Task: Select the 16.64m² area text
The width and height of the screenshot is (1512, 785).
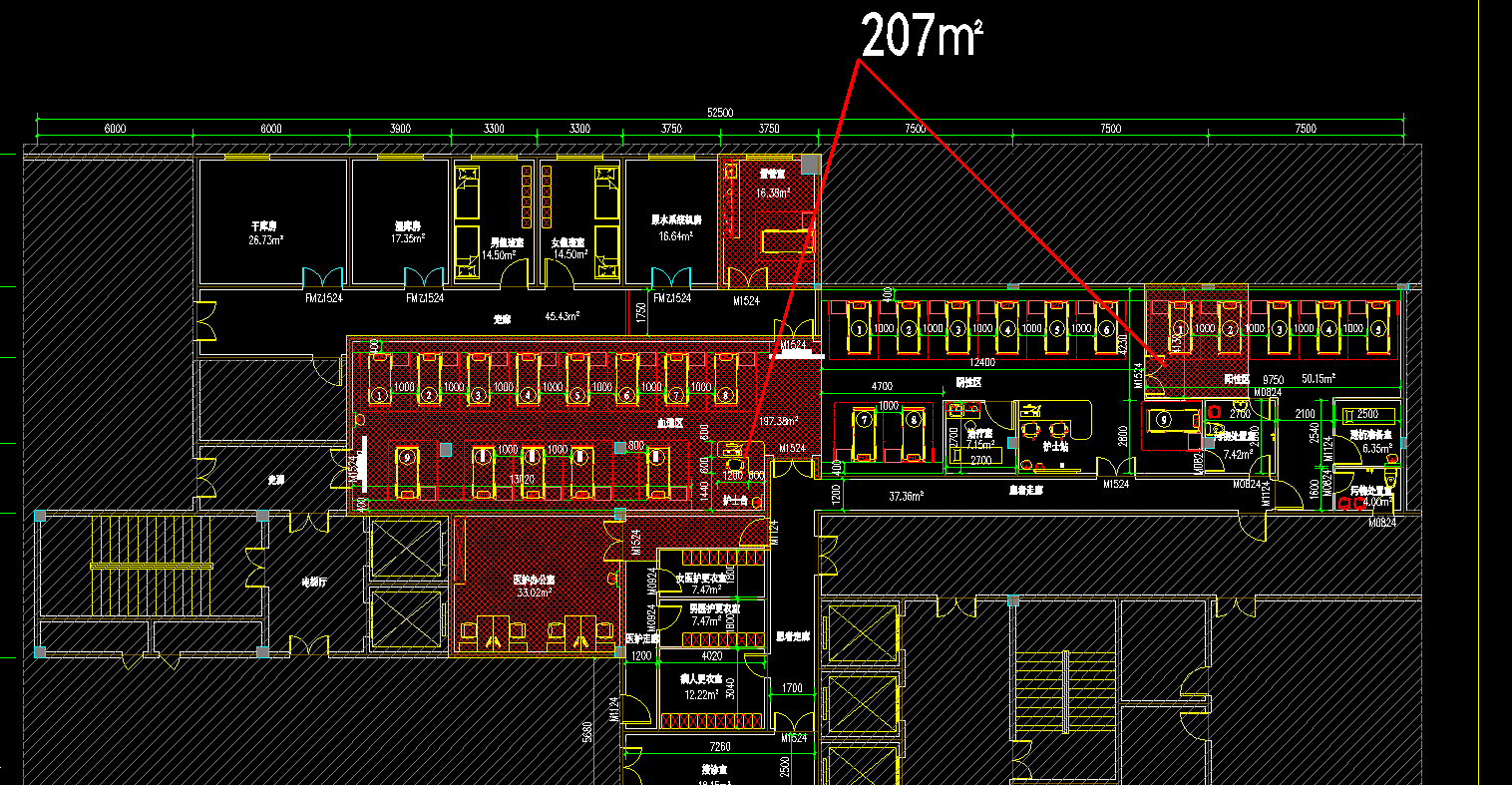Action: tap(676, 237)
